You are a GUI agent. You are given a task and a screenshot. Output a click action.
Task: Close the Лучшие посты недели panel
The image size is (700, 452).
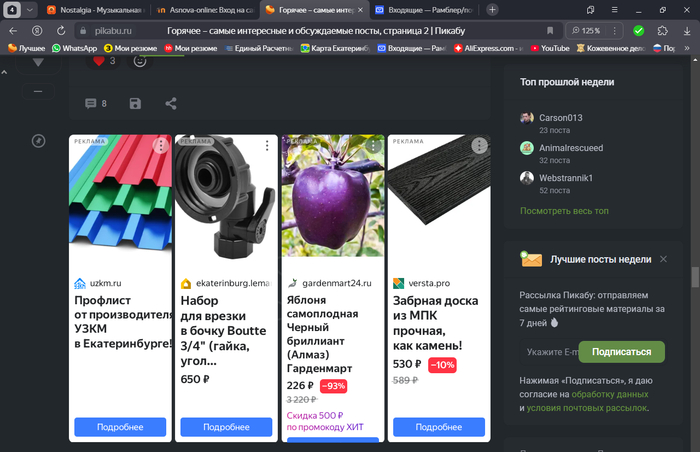click(x=691, y=259)
